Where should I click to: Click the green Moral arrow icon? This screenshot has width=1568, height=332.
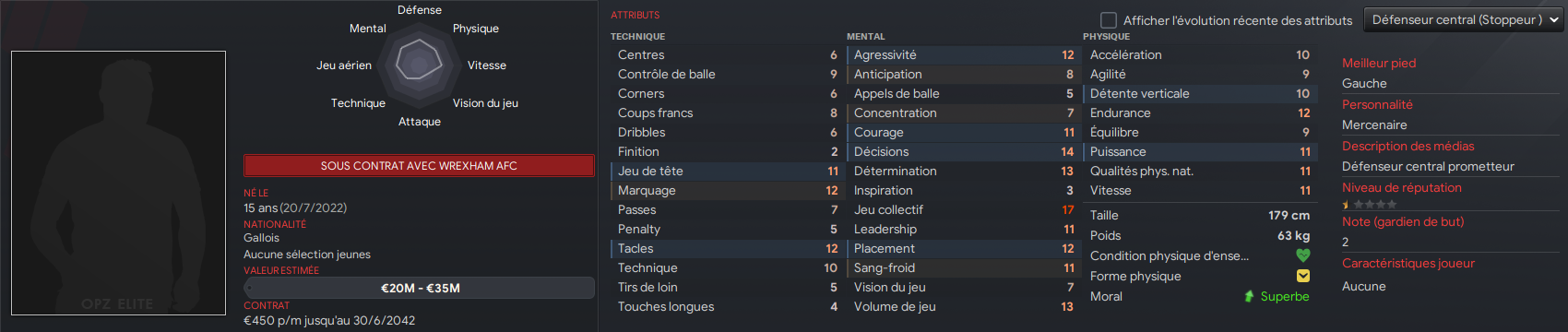(1249, 296)
